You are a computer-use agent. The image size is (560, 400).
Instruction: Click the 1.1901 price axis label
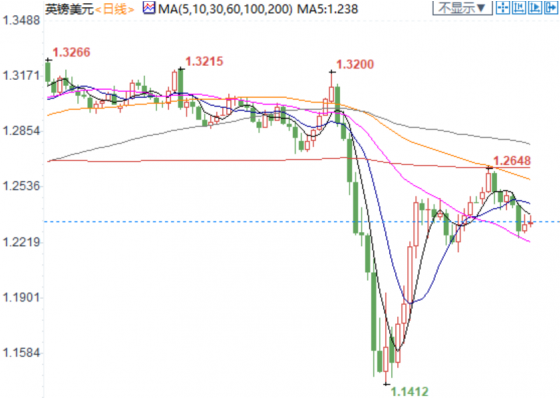coord(21,297)
